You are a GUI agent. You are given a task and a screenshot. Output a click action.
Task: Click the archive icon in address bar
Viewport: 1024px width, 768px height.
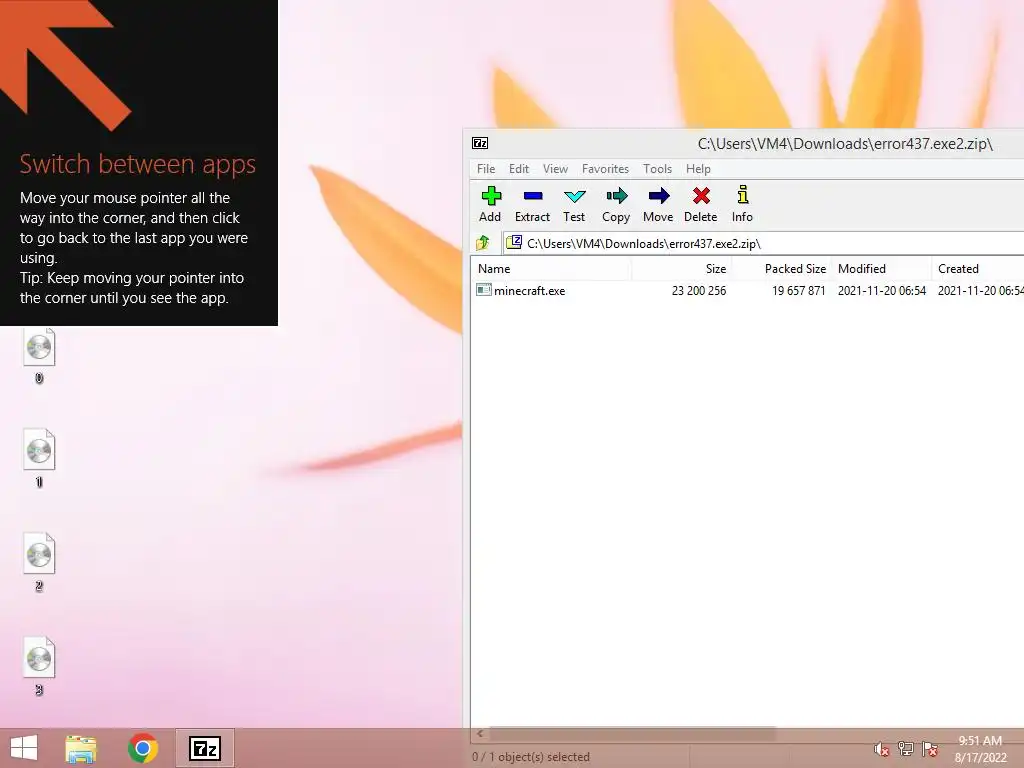tap(514, 242)
